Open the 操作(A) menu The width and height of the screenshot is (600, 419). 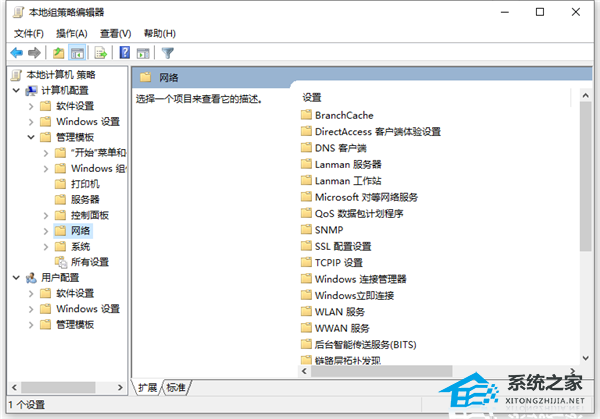[x=72, y=34]
